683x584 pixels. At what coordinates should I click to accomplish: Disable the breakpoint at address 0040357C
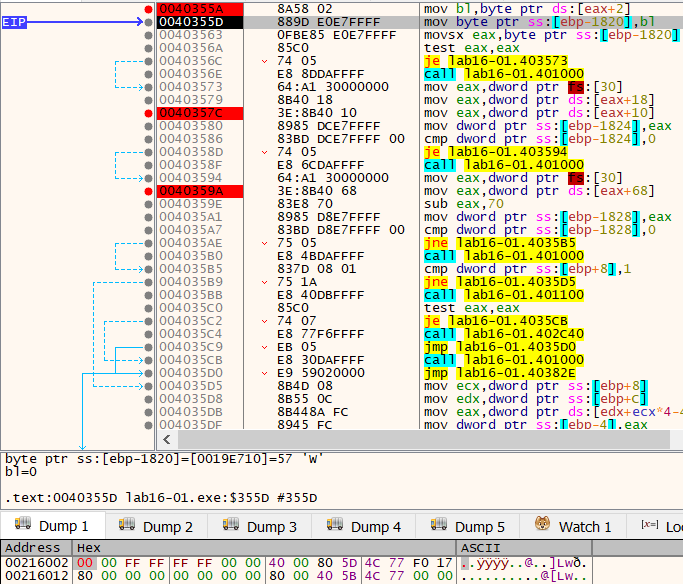(149, 112)
